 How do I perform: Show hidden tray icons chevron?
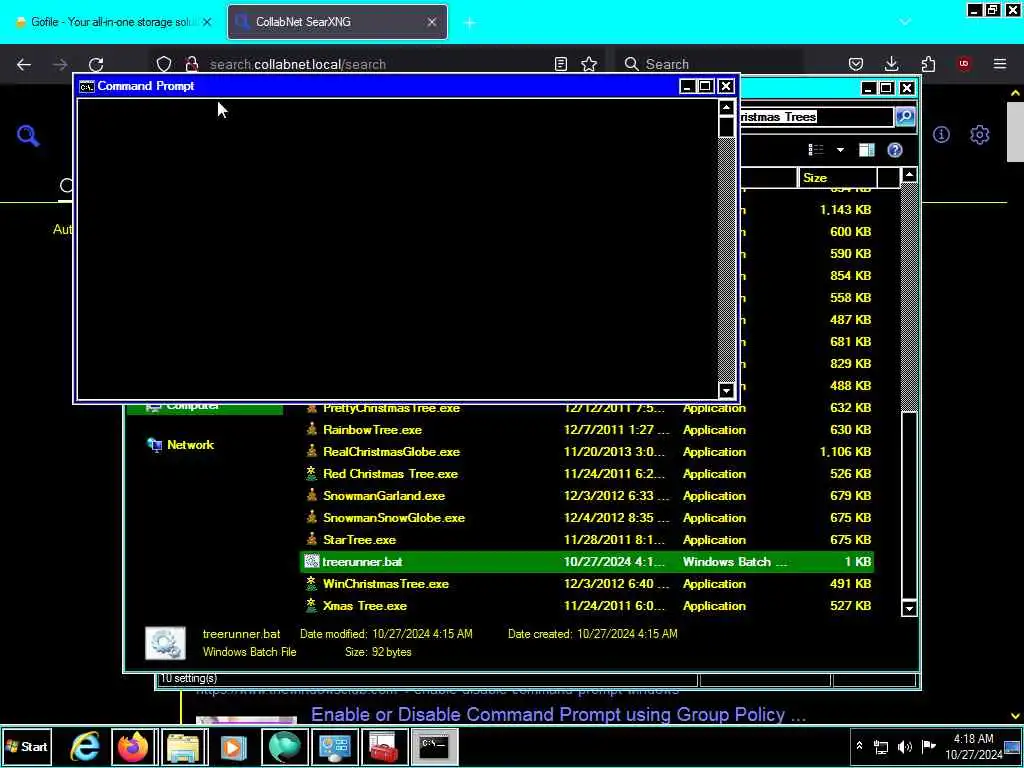(x=859, y=746)
